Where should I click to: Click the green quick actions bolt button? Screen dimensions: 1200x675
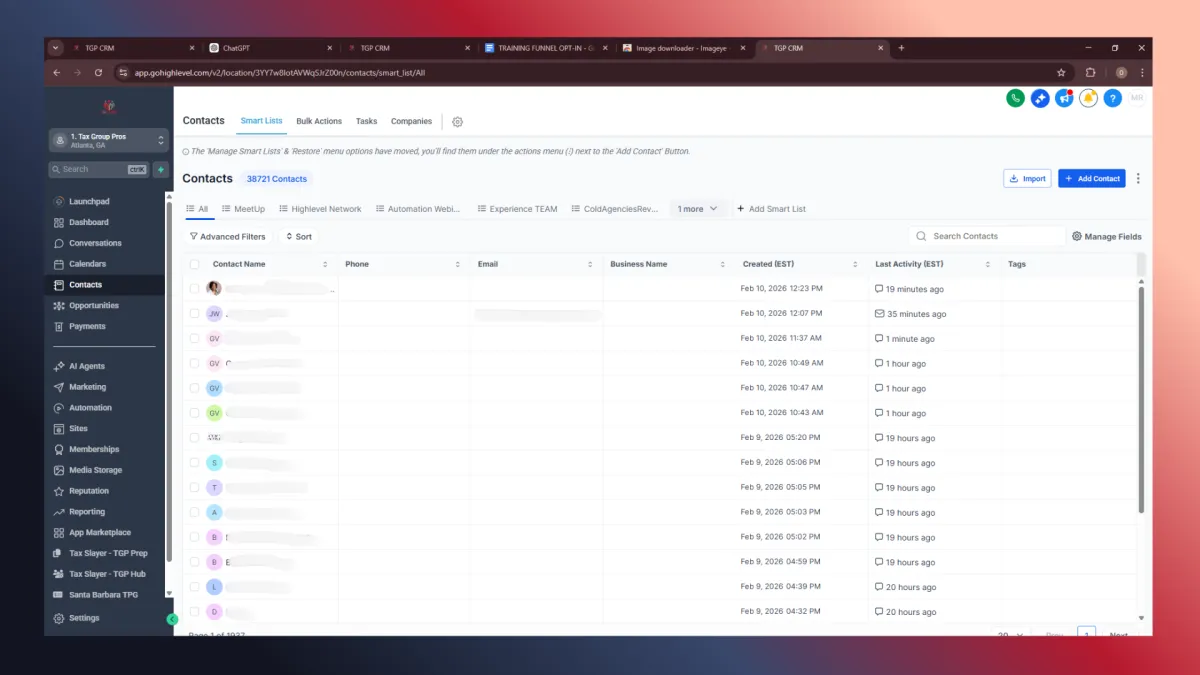pyautogui.click(x=160, y=169)
